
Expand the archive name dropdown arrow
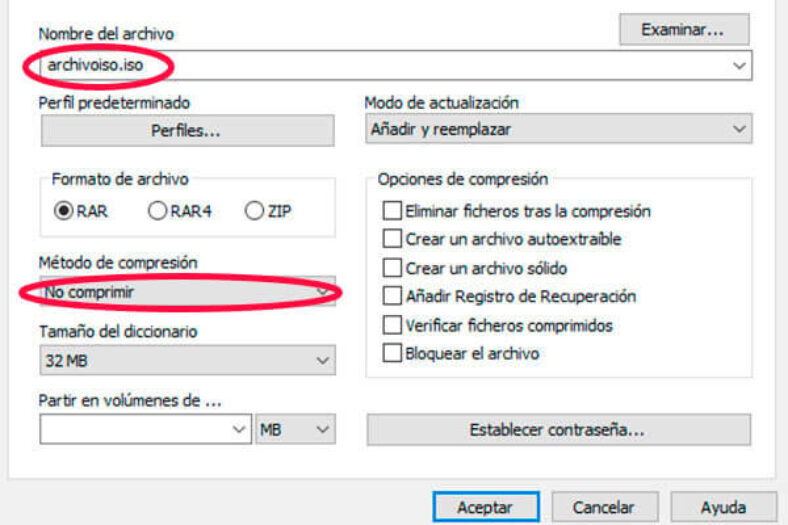pos(739,65)
